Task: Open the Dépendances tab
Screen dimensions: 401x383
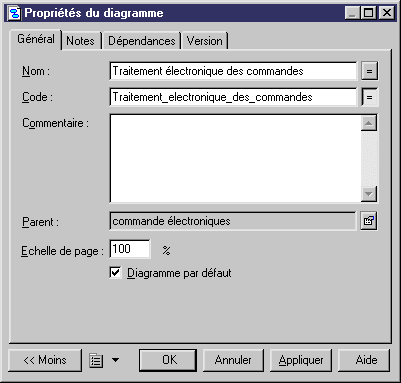Action: click(141, 41)
